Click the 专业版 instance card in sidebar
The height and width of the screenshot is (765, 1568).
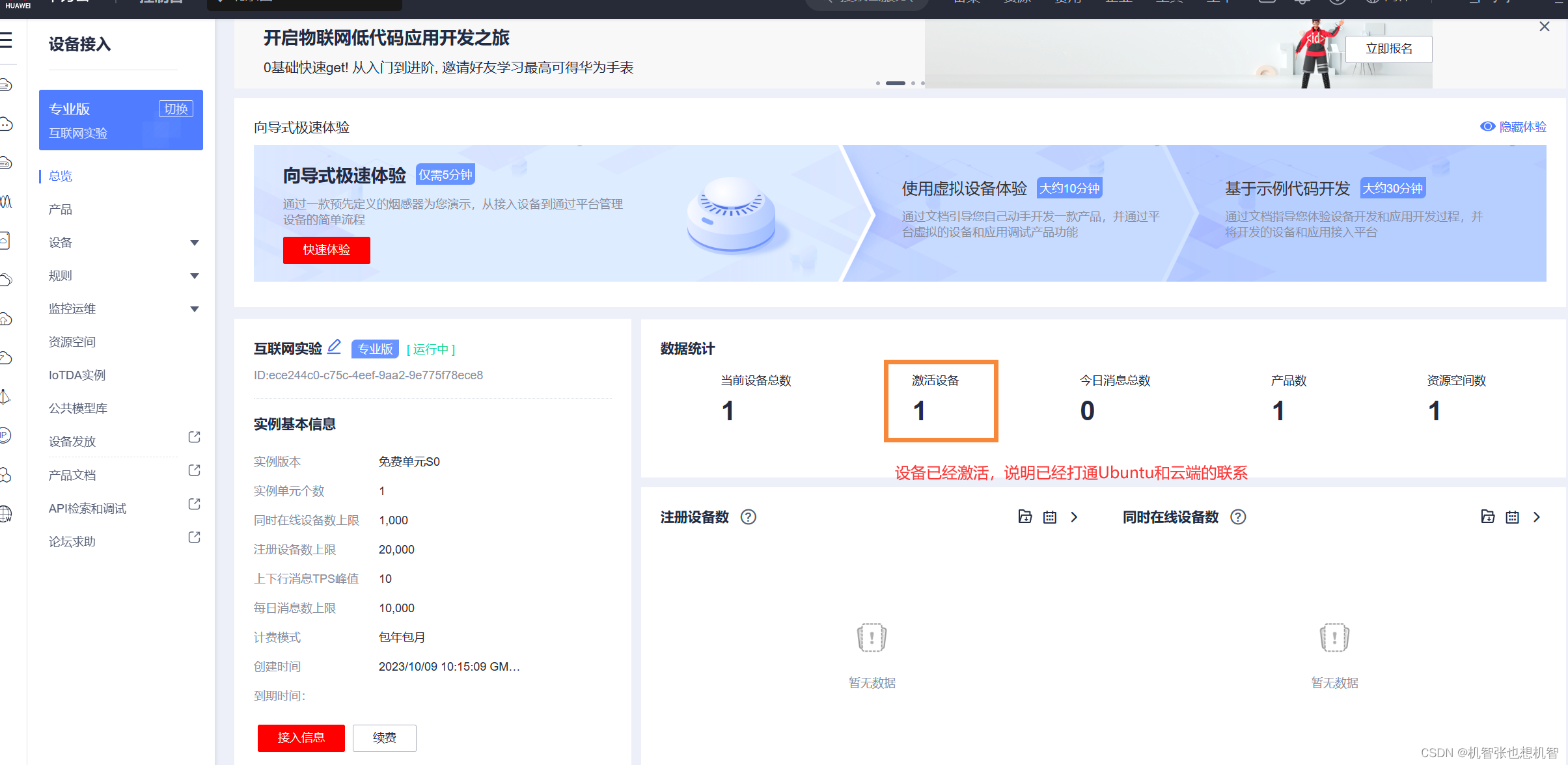121,120
